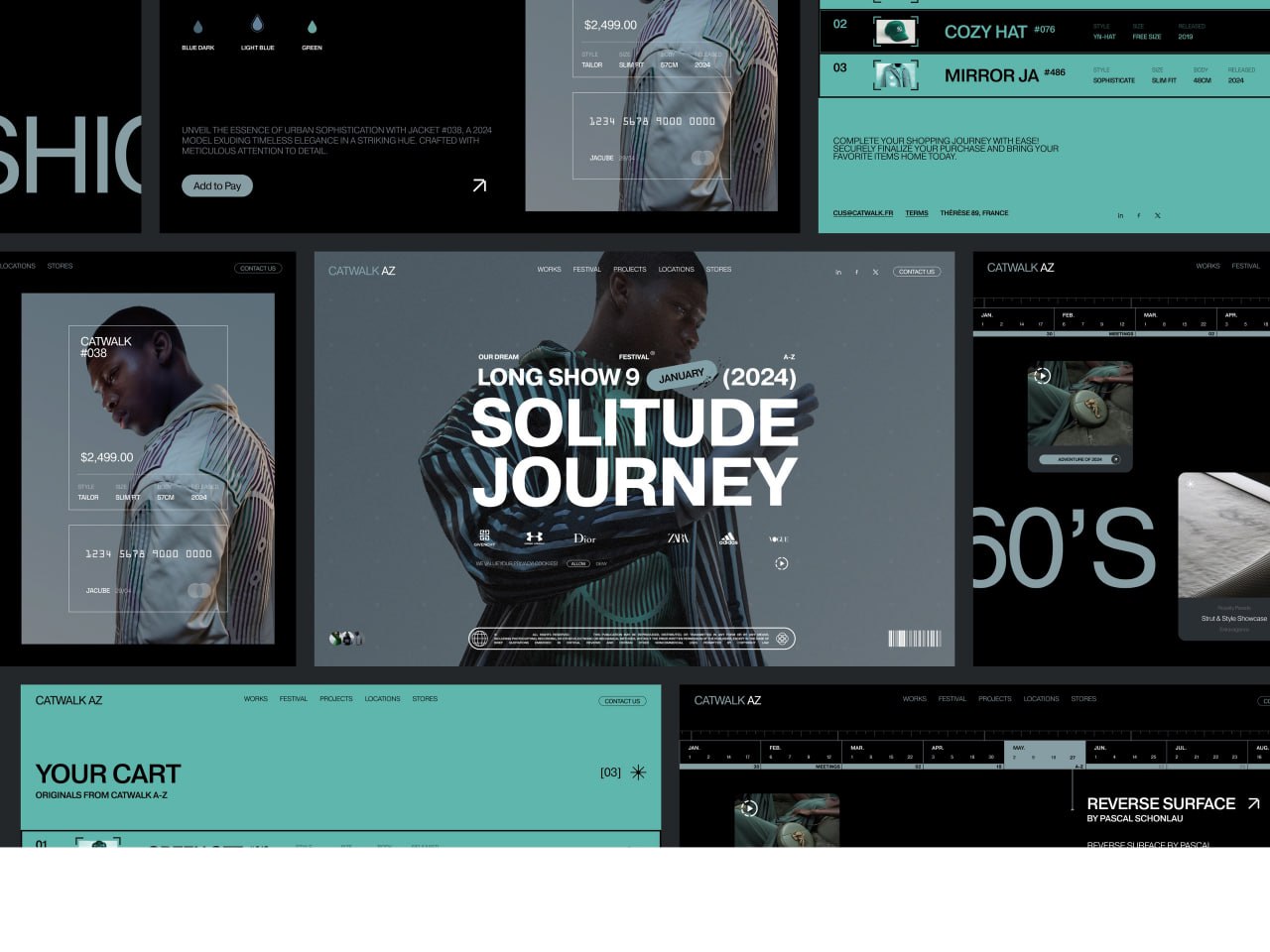Screen dimensions: 1270x952
Task: Click the Vogue brand logo
Action: 779,539
